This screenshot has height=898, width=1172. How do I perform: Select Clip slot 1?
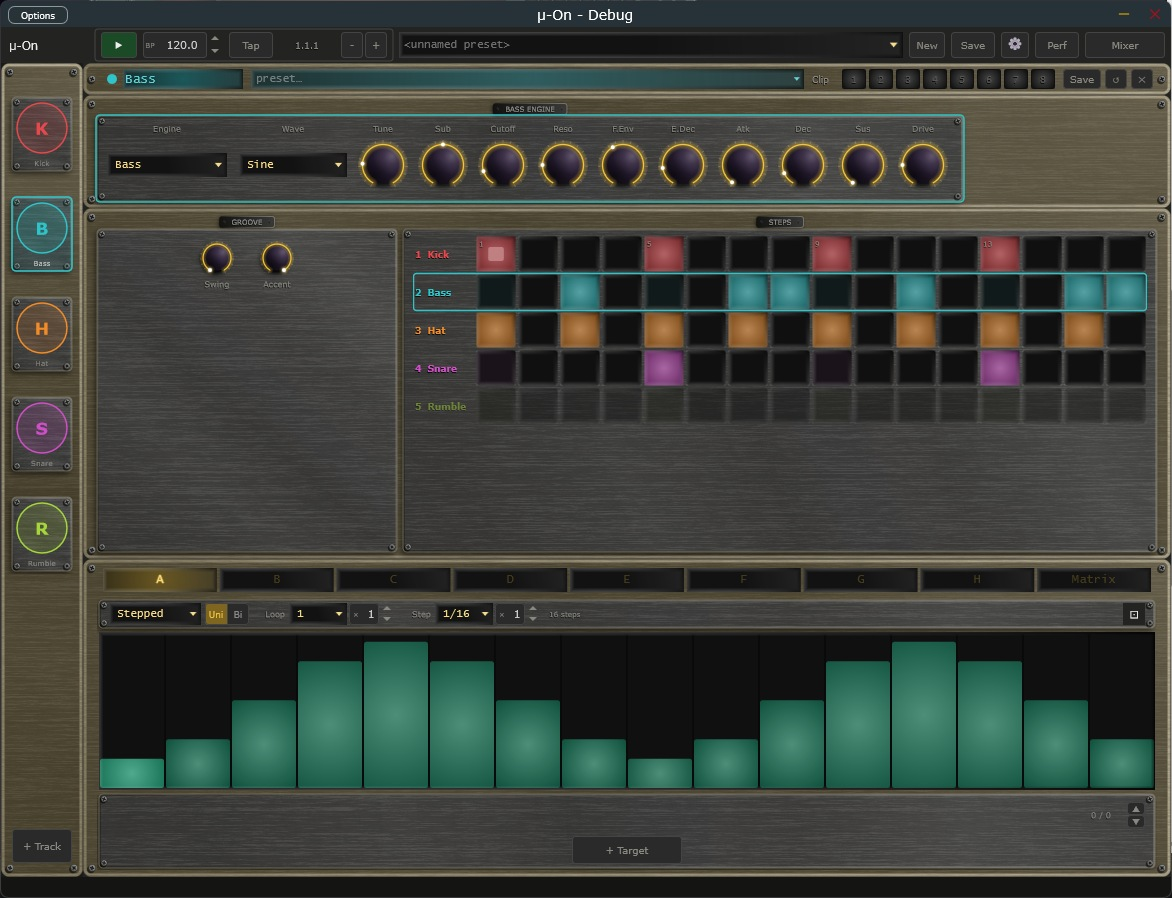click(x=854, y=79)
